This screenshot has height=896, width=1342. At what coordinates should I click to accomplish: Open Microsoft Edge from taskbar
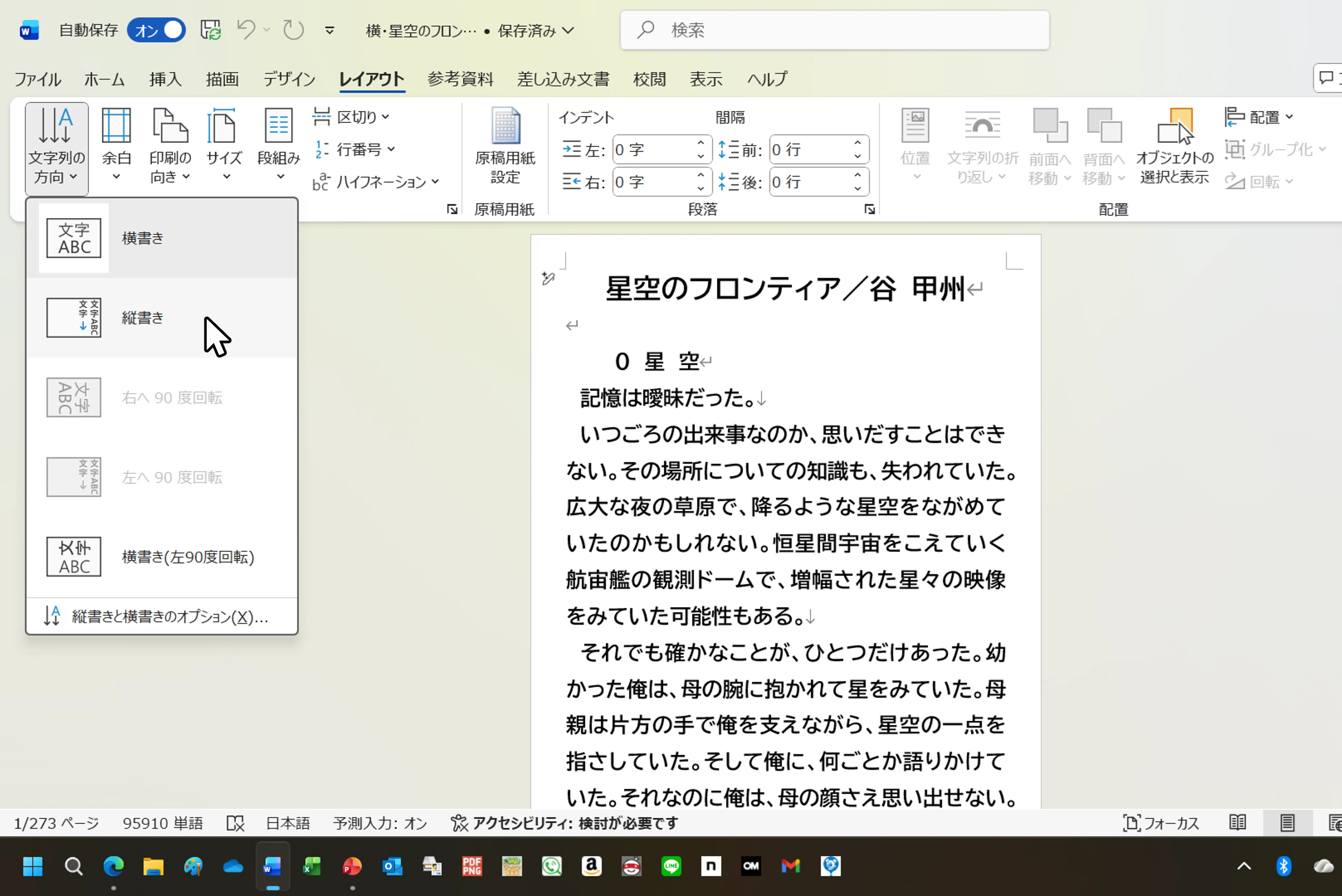click(x=113, y=866)
